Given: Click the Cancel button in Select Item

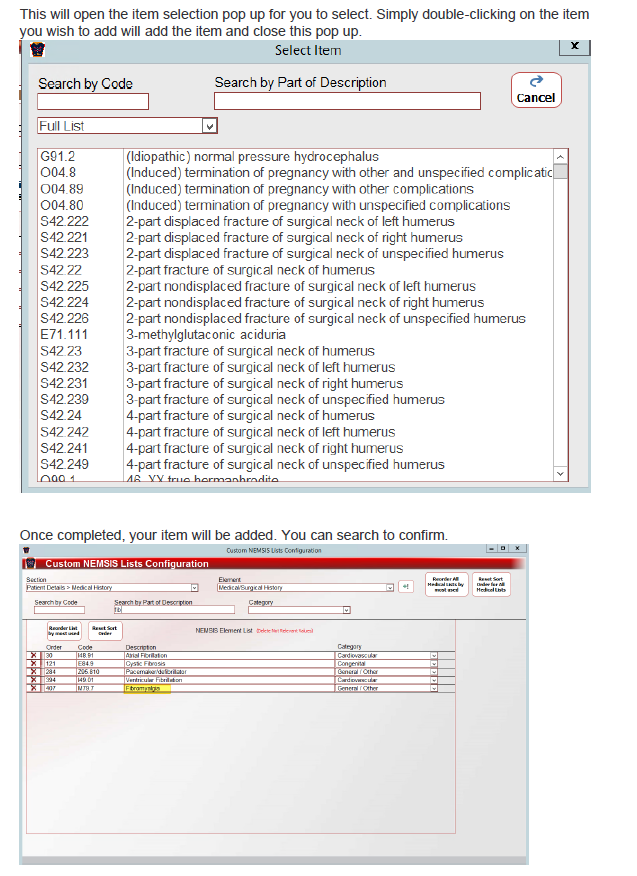Looking at the screenshot, I should click(x=536, y=90).
